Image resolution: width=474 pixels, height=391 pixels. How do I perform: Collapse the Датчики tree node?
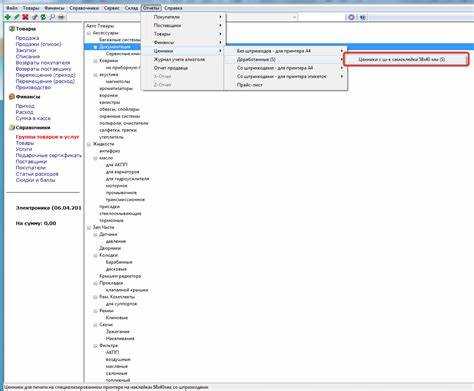coord(95,234)
